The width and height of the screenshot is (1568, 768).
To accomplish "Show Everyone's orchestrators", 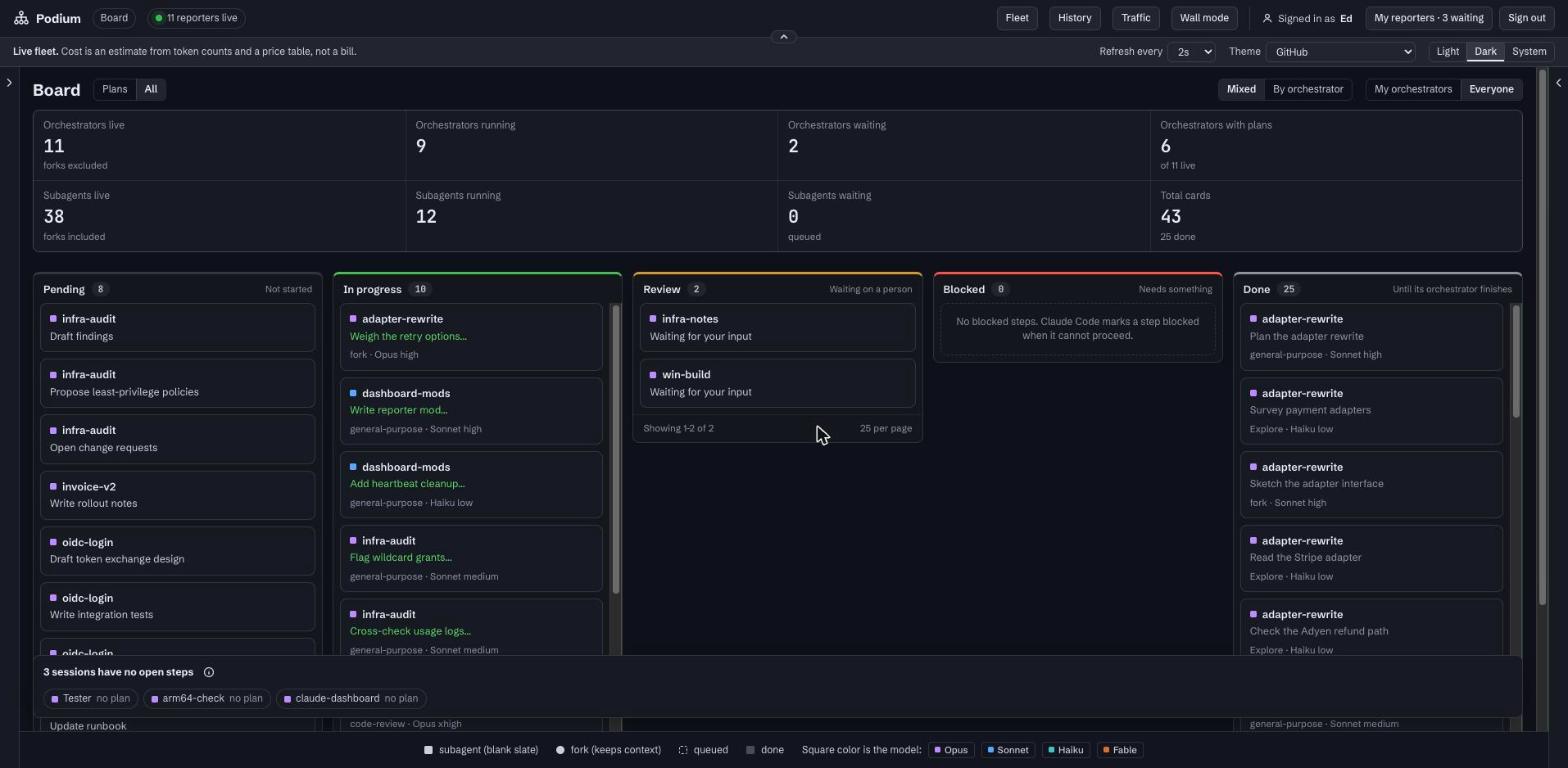I will (1491, 89).
